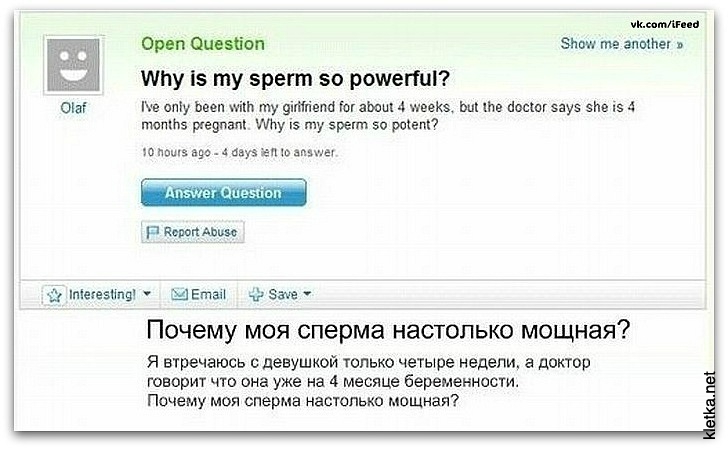Click the Open Question heading
The height and width of the screenshot is (449, 728).
(203, 43)
